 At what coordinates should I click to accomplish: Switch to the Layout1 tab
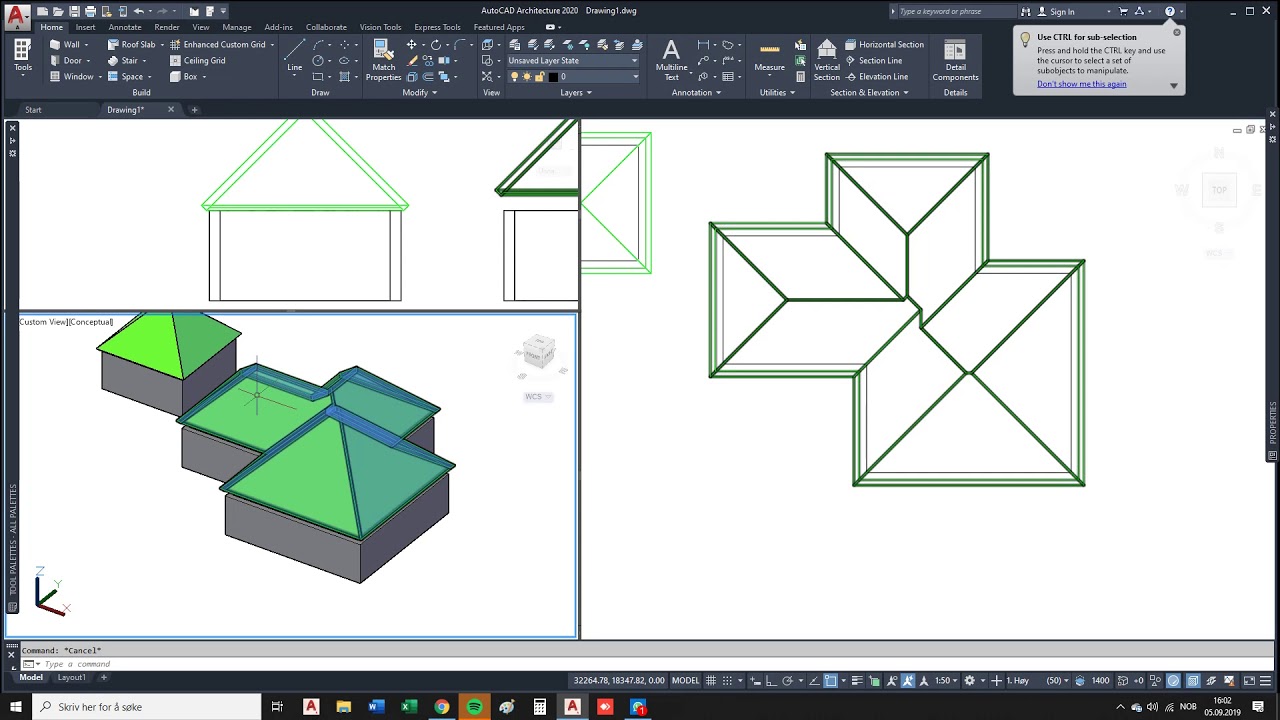pyautogui.click(x=71, y=677)
